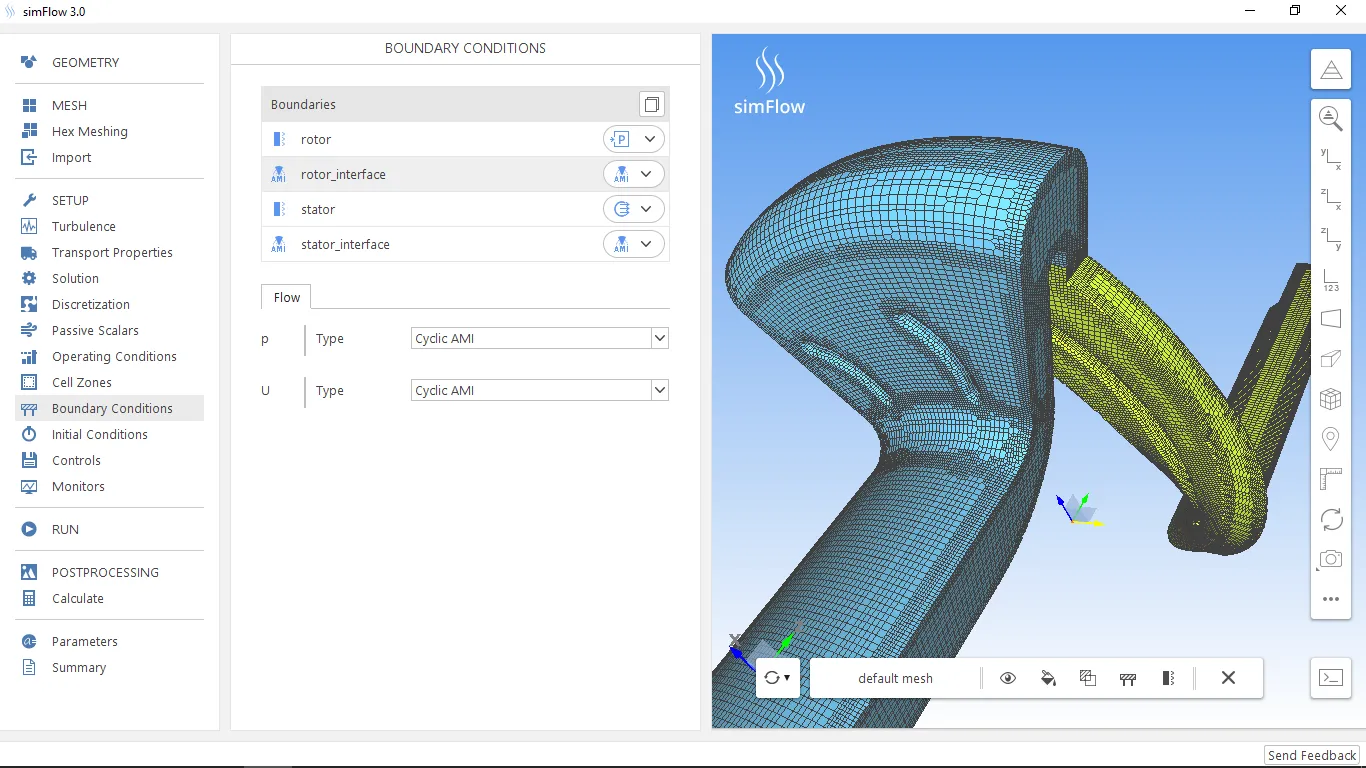Click the Operating Conditions icon
This screenshot has width=1366, height=768.
click(29, 356)
